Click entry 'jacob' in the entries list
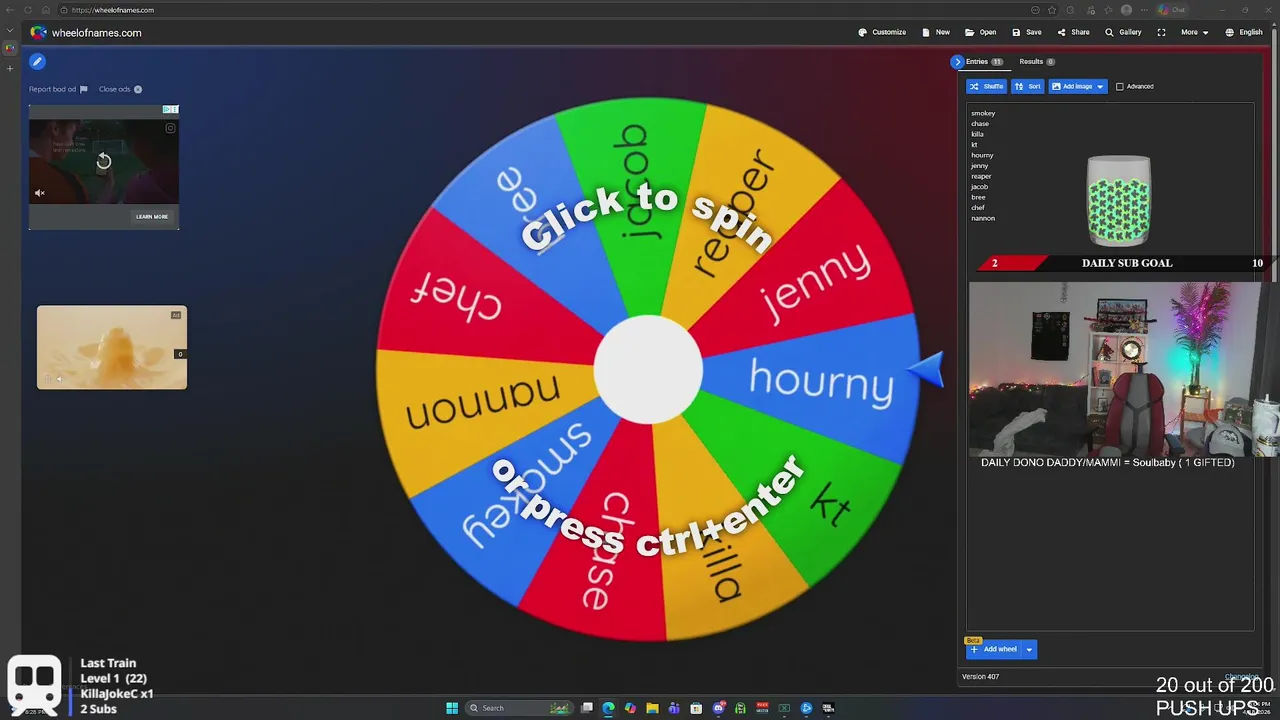1280x720 pixels. [x=979, y=187]
